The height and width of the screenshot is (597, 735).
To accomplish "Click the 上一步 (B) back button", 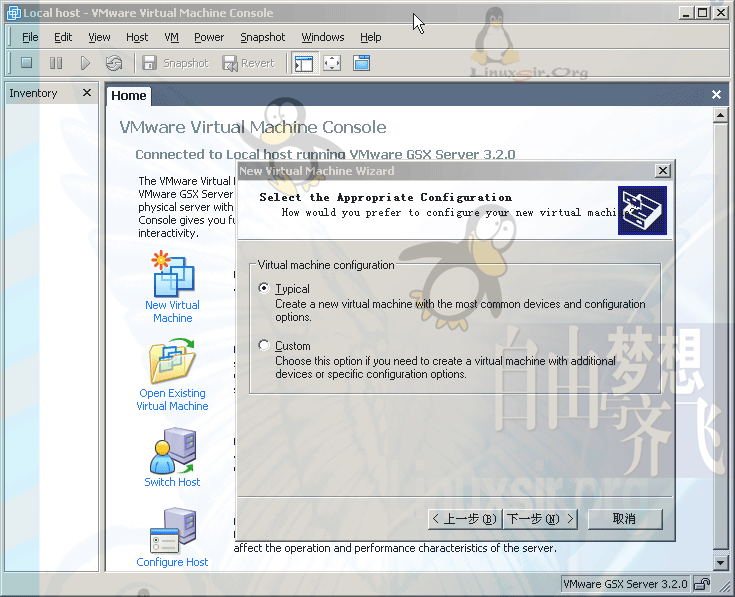I will click(x=465, y=519).
